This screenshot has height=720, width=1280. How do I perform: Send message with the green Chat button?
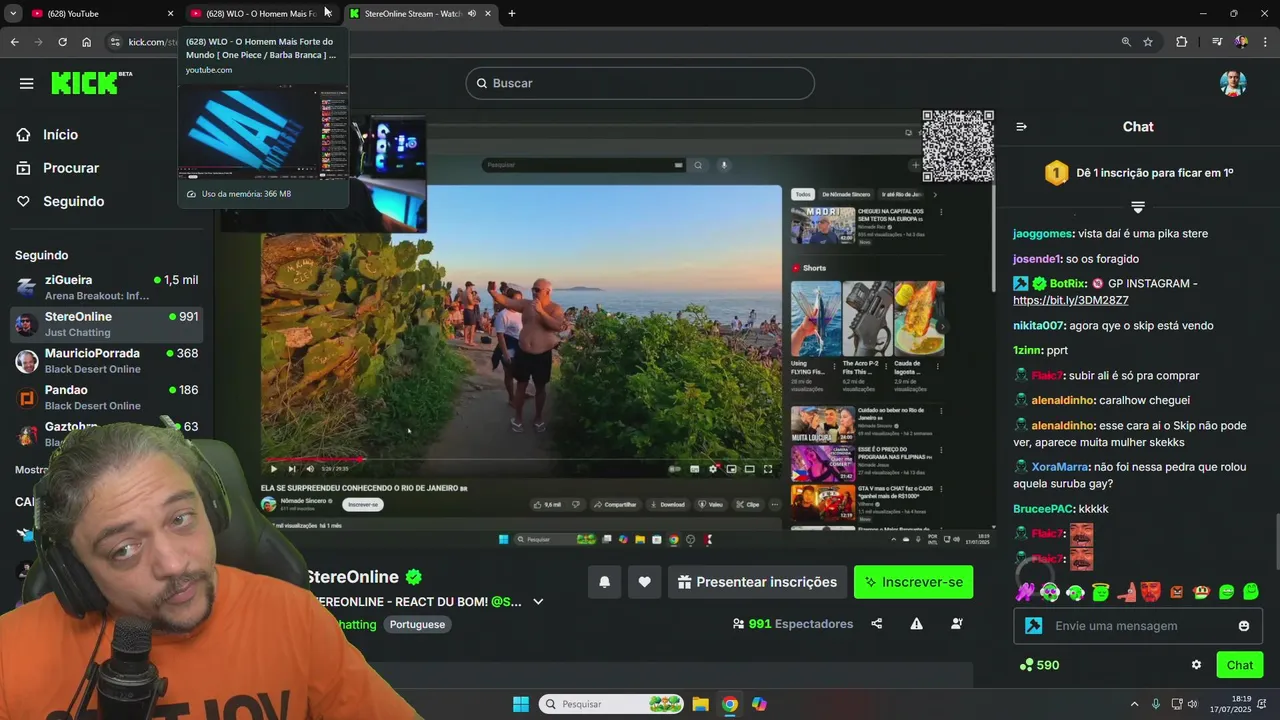[1239, 665]
